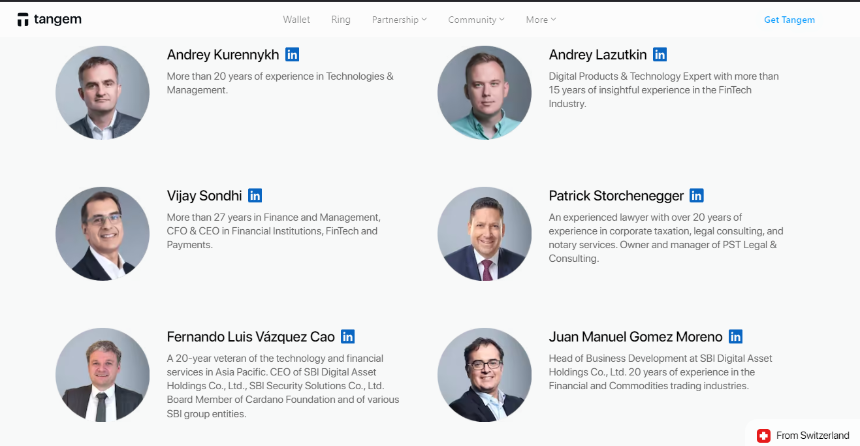Expand the More dropdown menu
Screen dimensions: 860x446
541,20
